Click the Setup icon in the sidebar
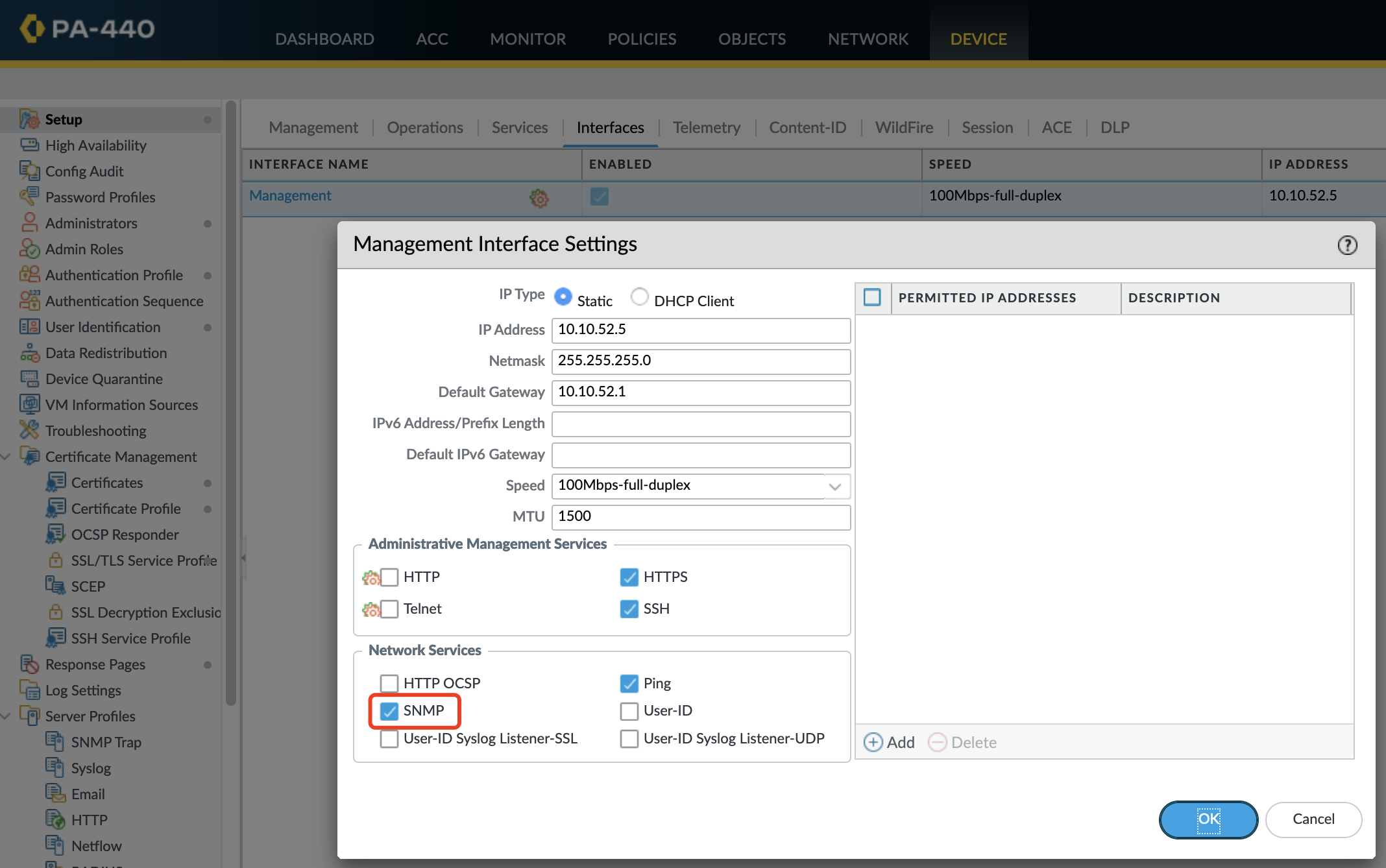 click(x=29, y=118)
